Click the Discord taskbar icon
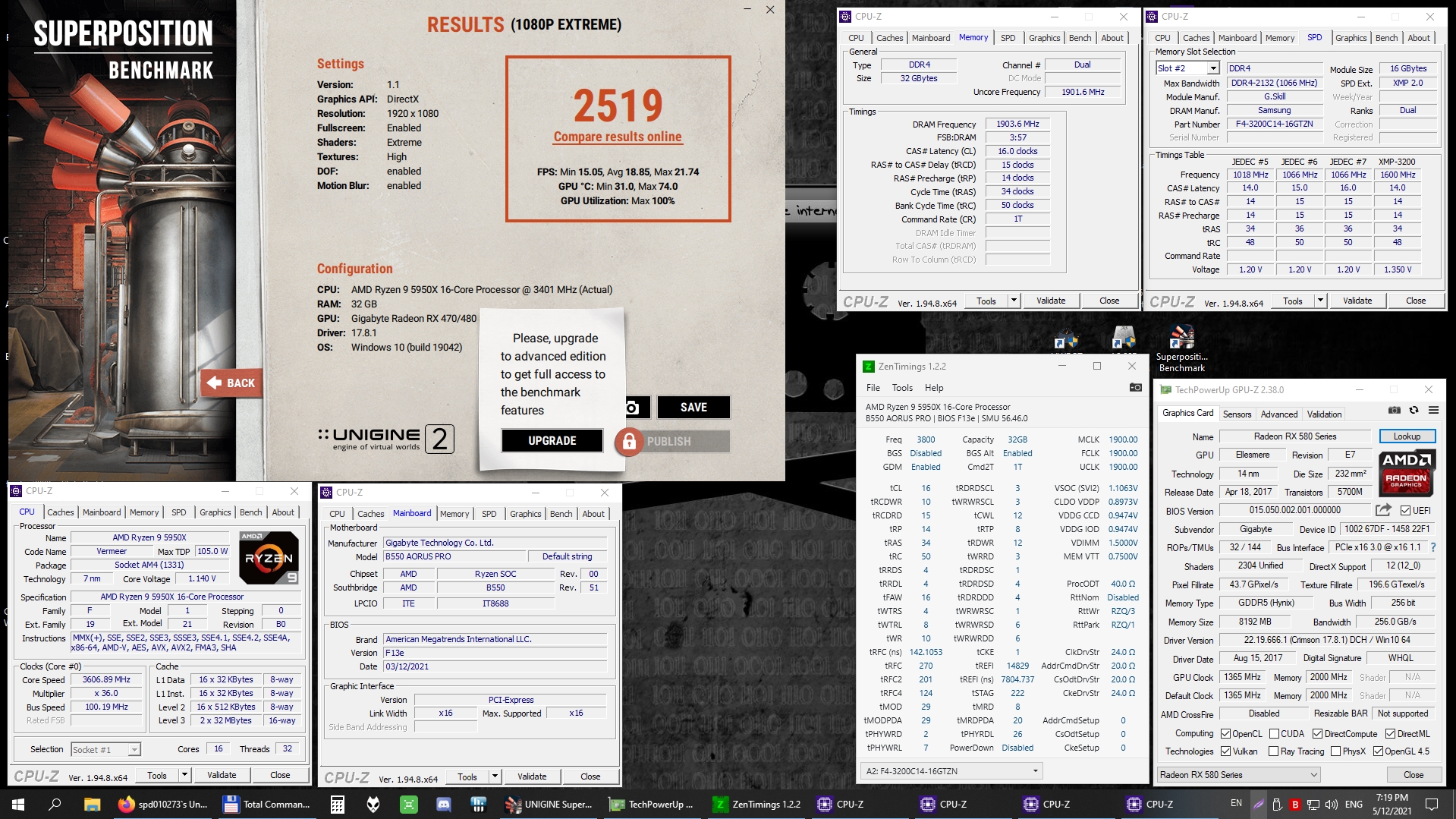Viewport: 1456px width, 819px height. [x=444, y=804]
